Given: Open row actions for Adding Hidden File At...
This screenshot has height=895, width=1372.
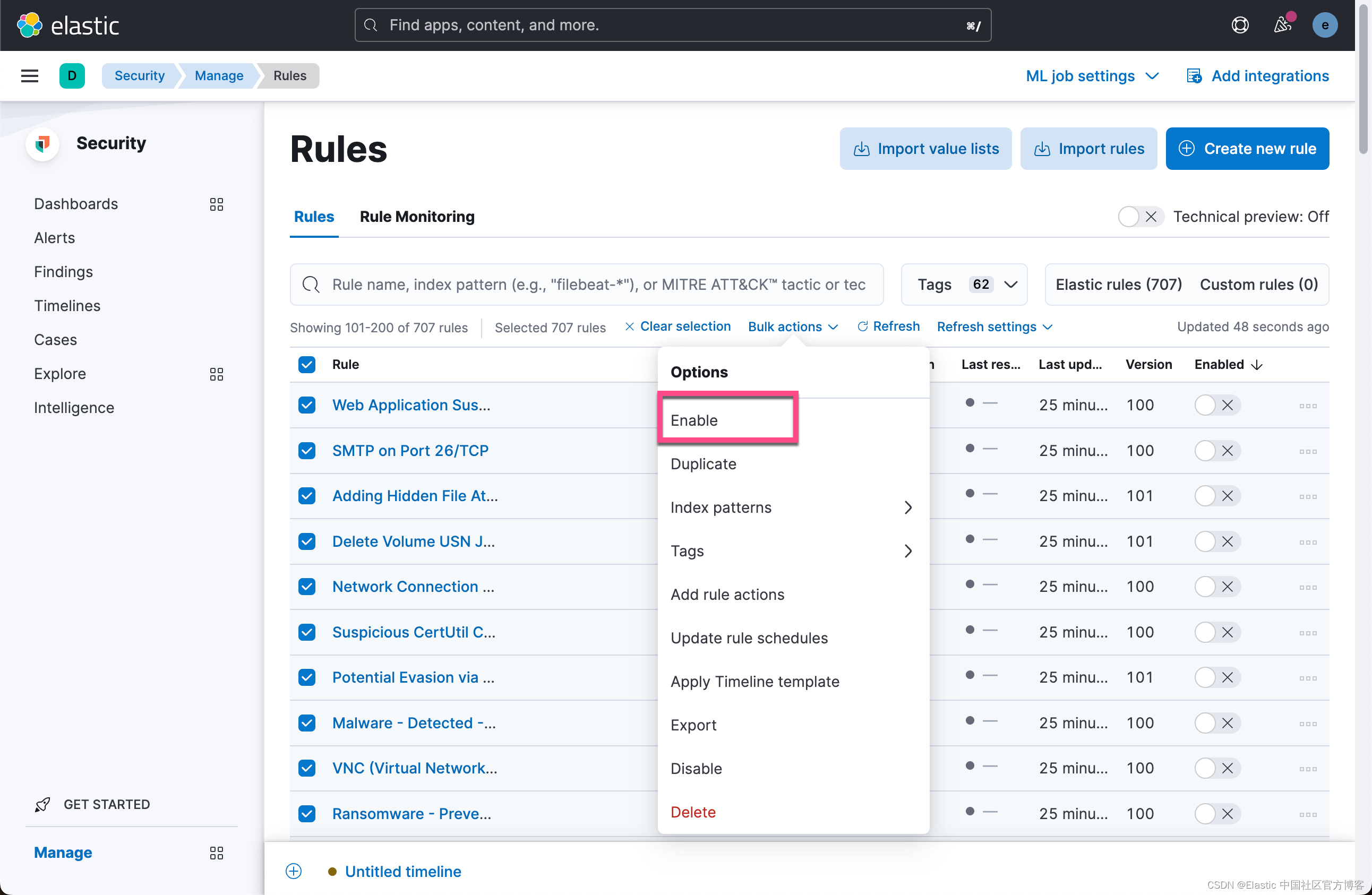Looking at the screenshot, I should pyautogui.click(x=1307, y=496).
